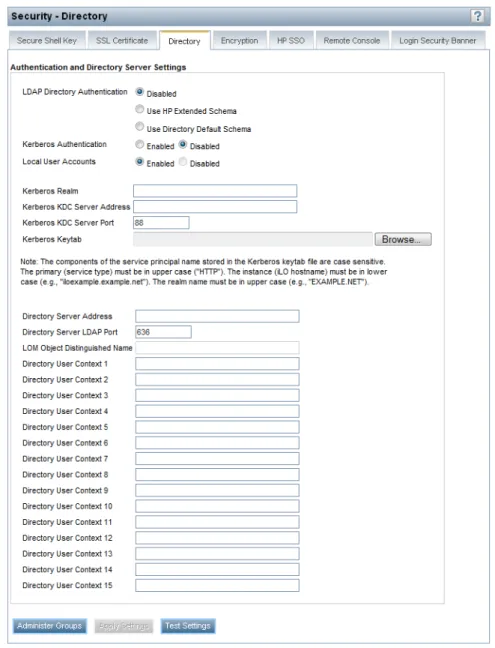Click the Directory User Context 2 field
The image size is (495, 648).
coord(217,379)
